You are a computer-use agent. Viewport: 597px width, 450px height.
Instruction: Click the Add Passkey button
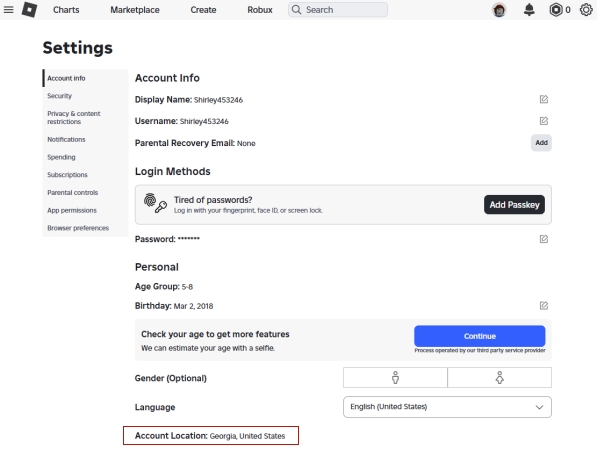click(514, 205)
